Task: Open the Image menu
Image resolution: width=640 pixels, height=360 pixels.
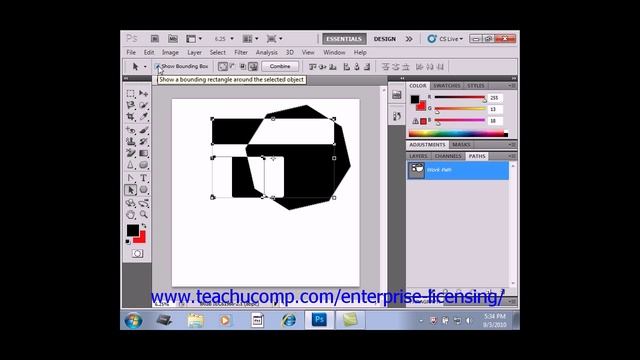Action: click(170, 52)
